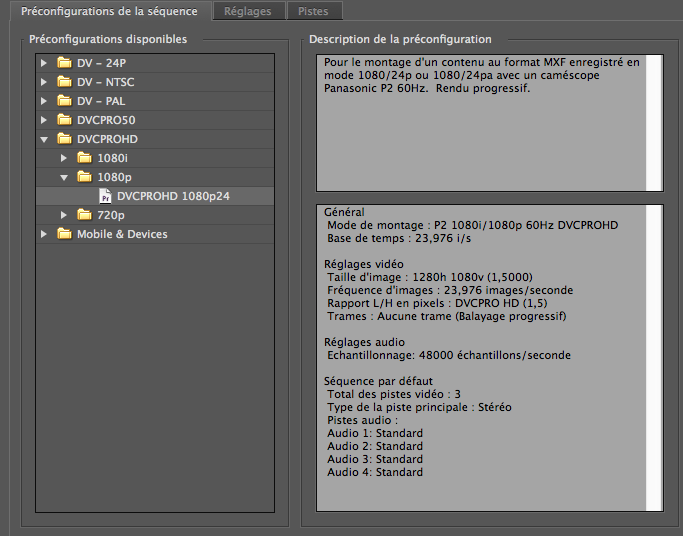This screenshot has height=536, width=683.
Task: Expand the DV – NTSC disclosure triangle
Action: click(44, 82)
